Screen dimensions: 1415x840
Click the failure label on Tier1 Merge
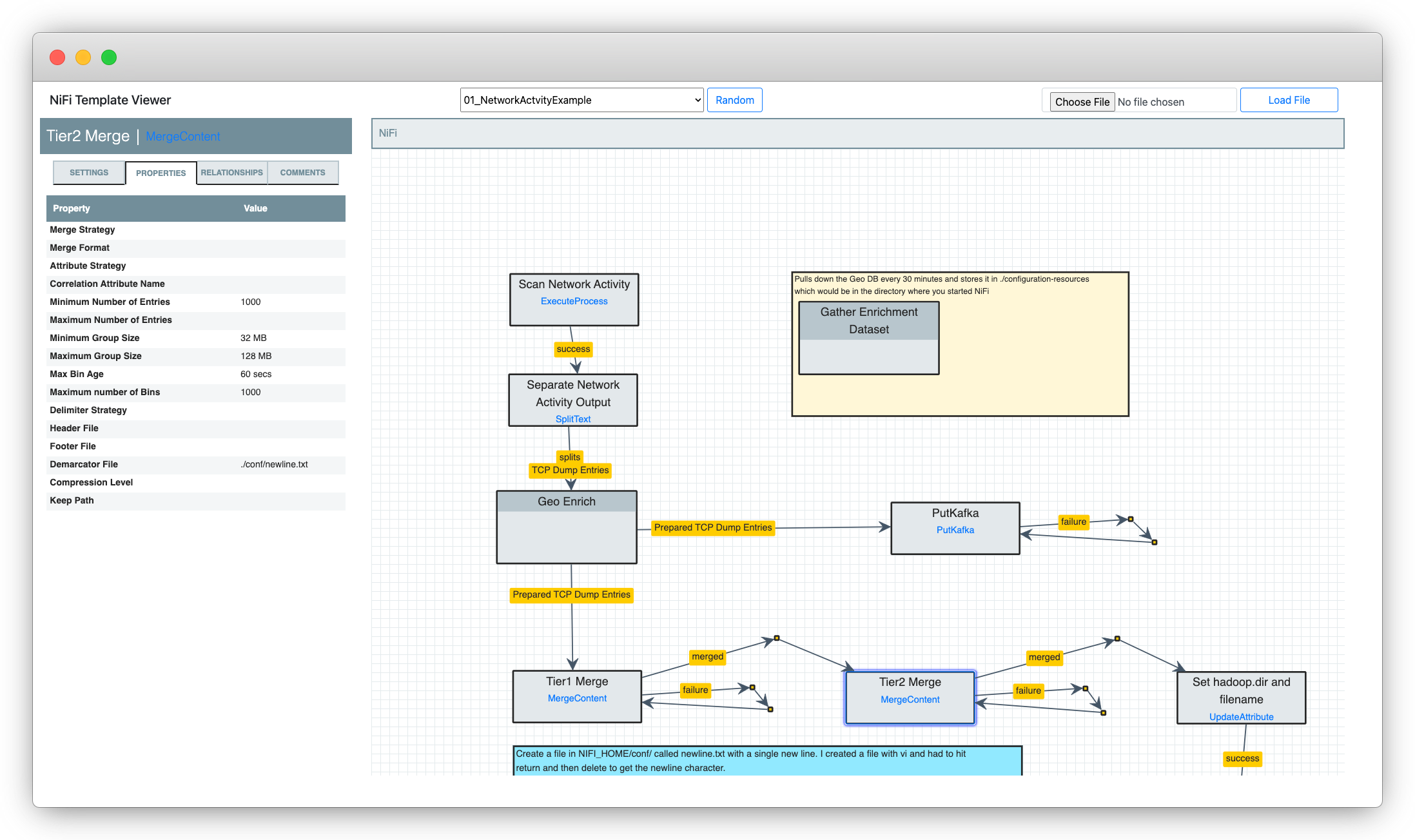(x=695, y=690)
